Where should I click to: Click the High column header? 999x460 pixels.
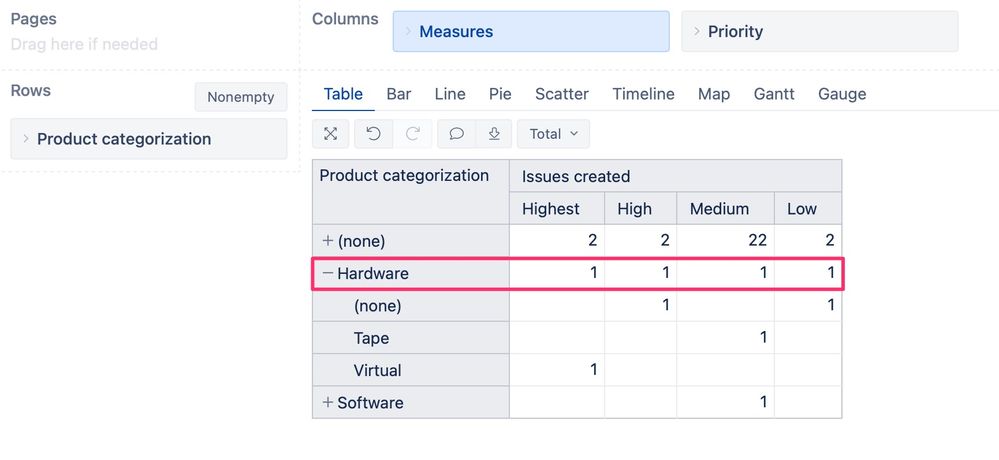pyautogui.click(x=640, y=208)
